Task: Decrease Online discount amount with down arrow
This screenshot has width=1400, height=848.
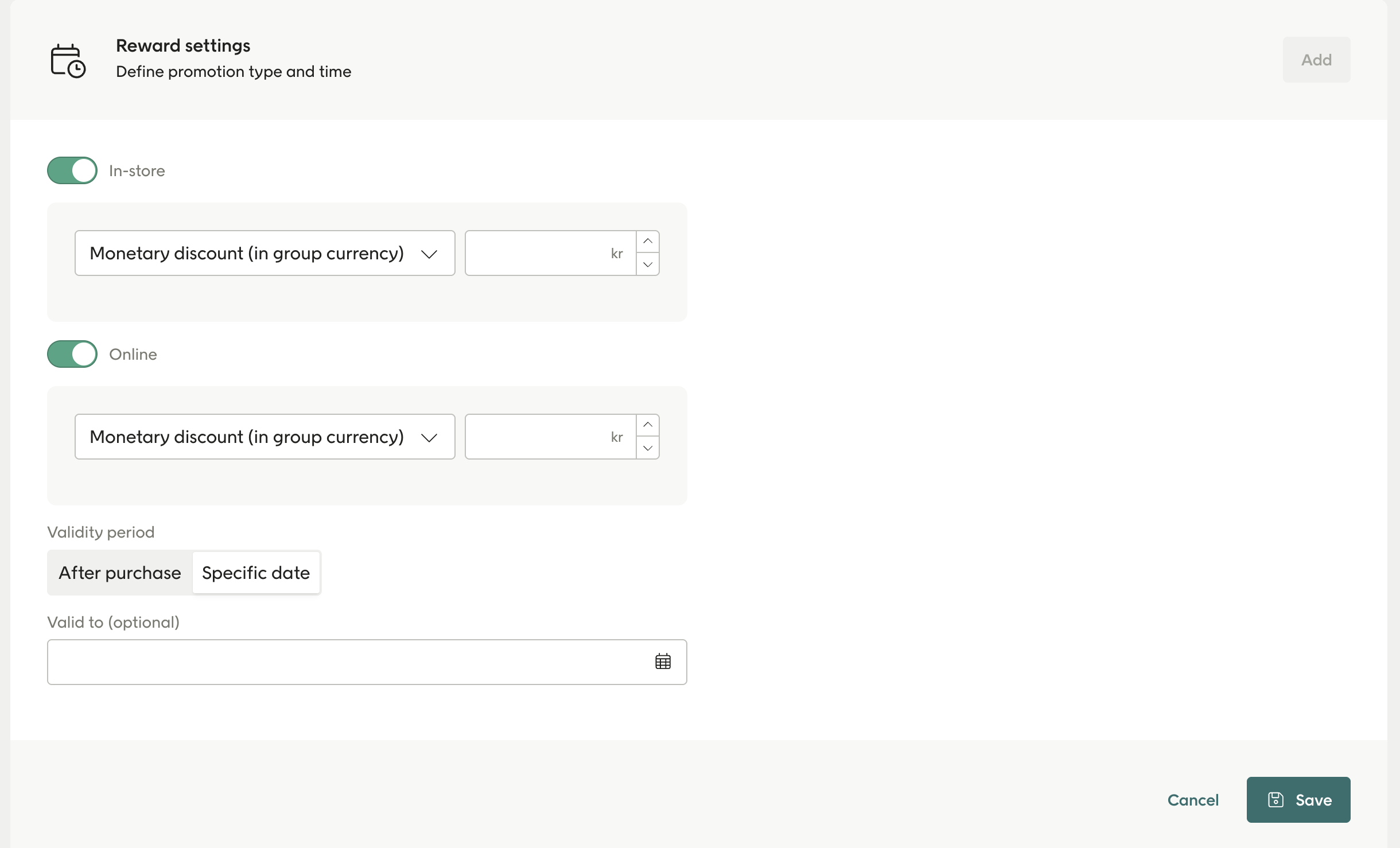Action: pos(648,448)
